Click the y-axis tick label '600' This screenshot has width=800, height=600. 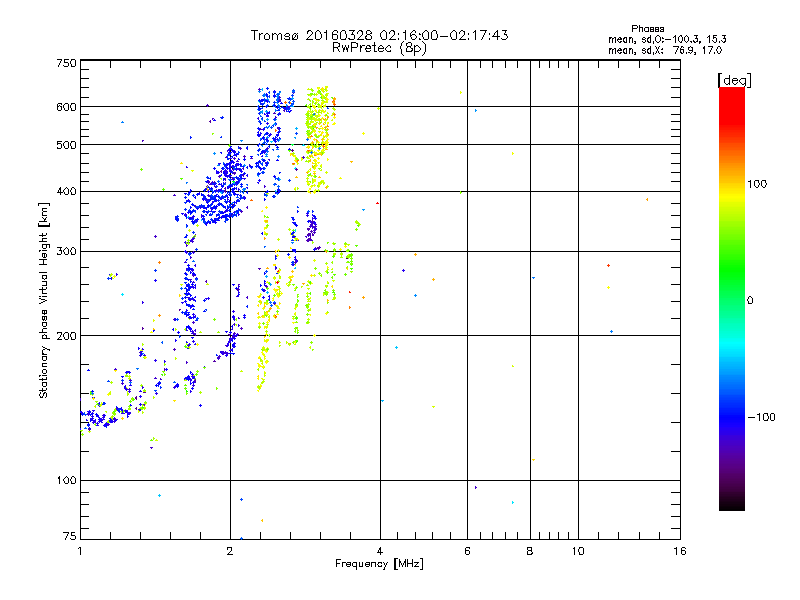[66, 107]
